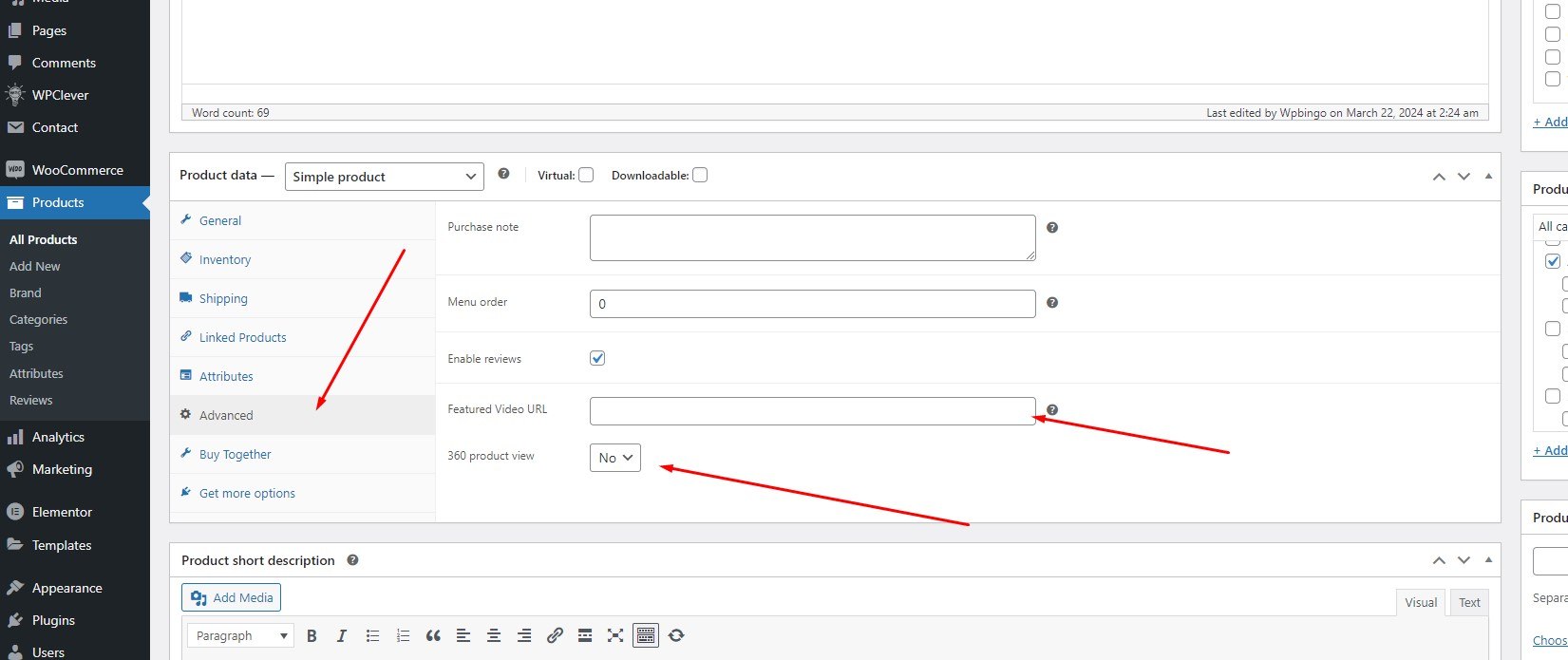
Task: Open the Simple product type dropdown
Action: click(384, 177)
